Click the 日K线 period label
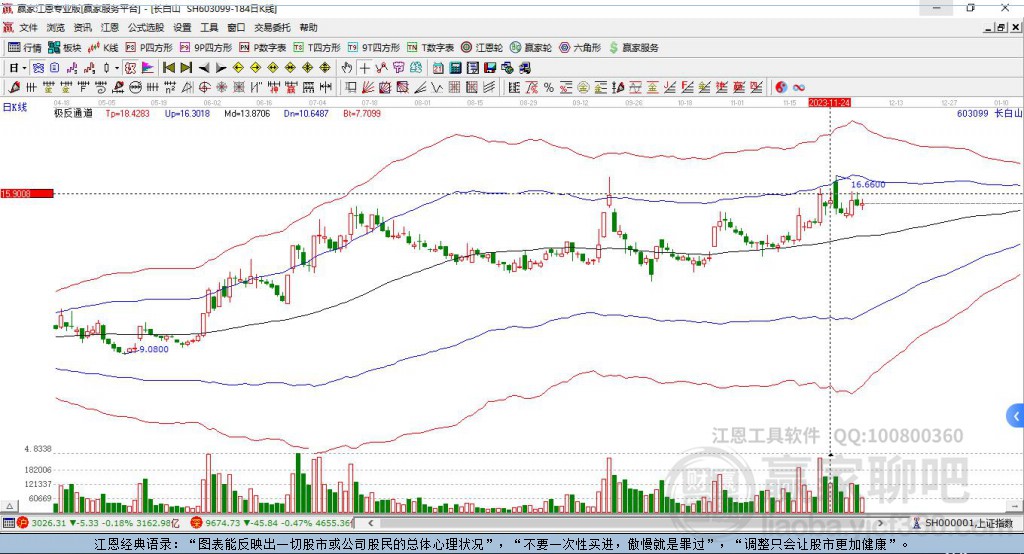 (x=15, y=107)
